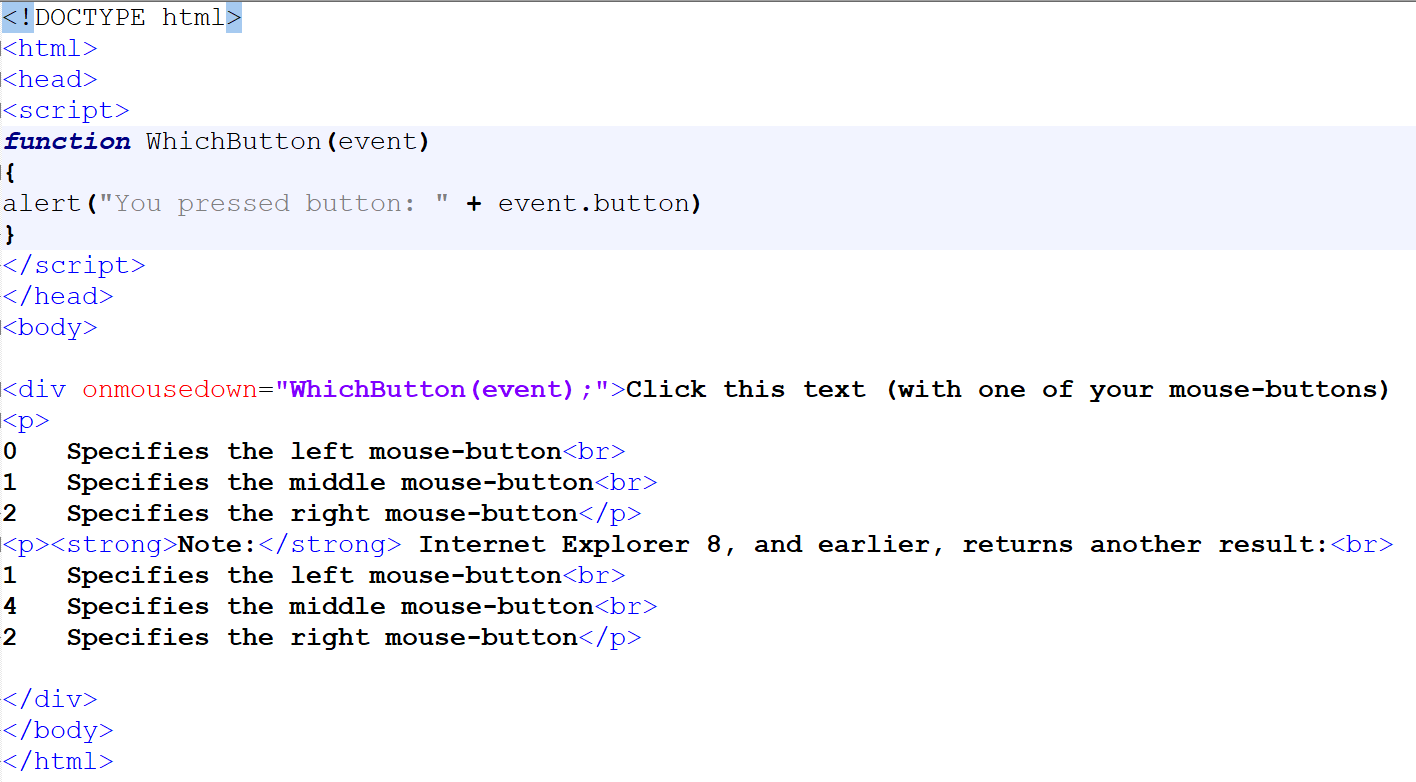The width and height of the screenshot is (1416, 782).
Task: Click the line '4 Specifies the middle mouse-button'
Action: click(x=330, y=607)
